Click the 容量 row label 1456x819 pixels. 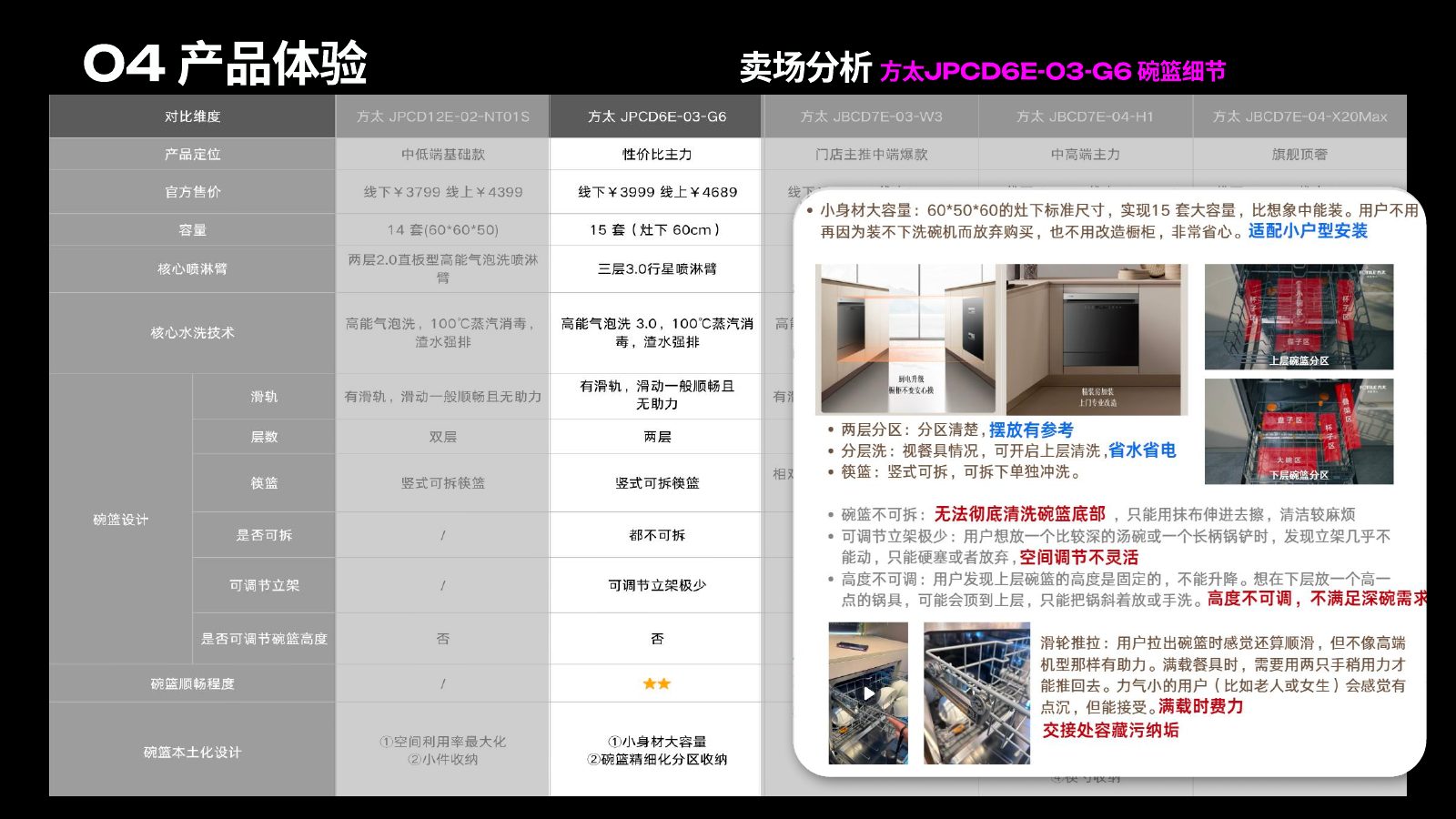tap(192, 229)
